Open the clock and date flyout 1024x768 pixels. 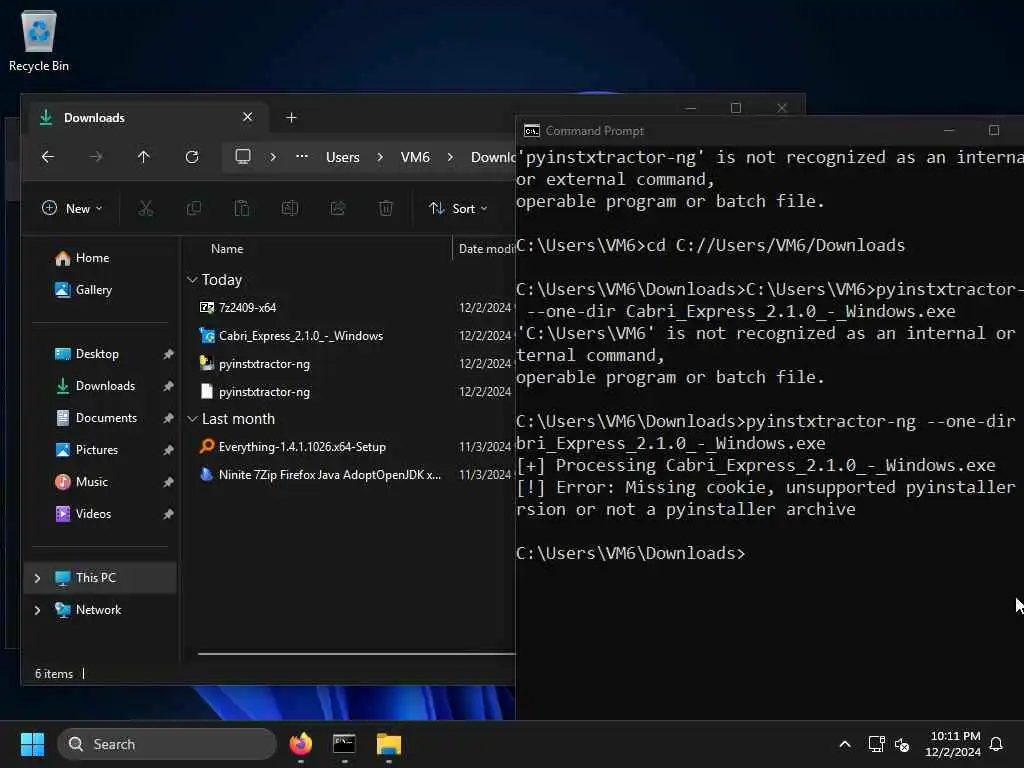(x=953, y=744)
